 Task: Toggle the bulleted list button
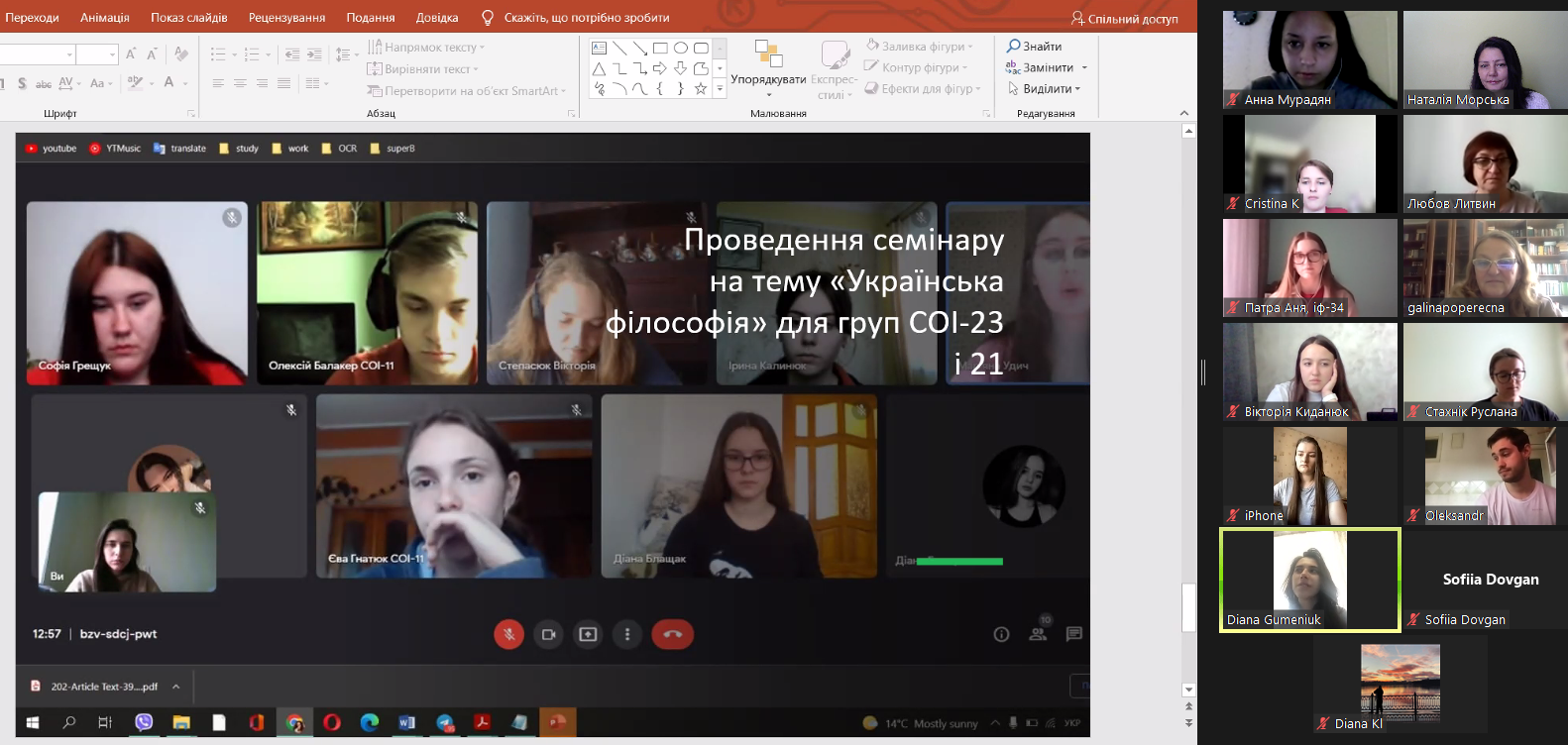click(x=218, y=54)
